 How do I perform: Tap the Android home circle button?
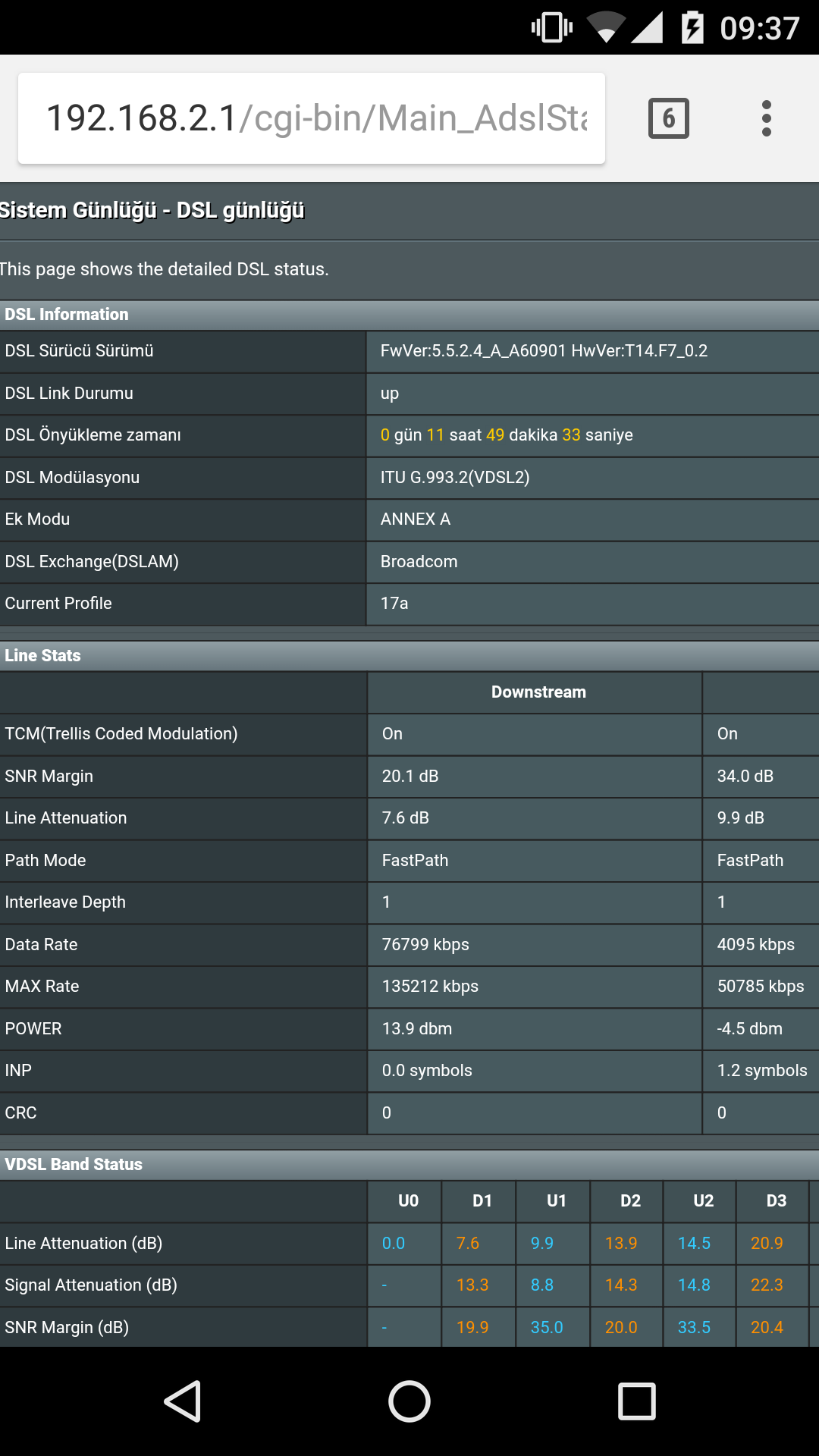409,1401
